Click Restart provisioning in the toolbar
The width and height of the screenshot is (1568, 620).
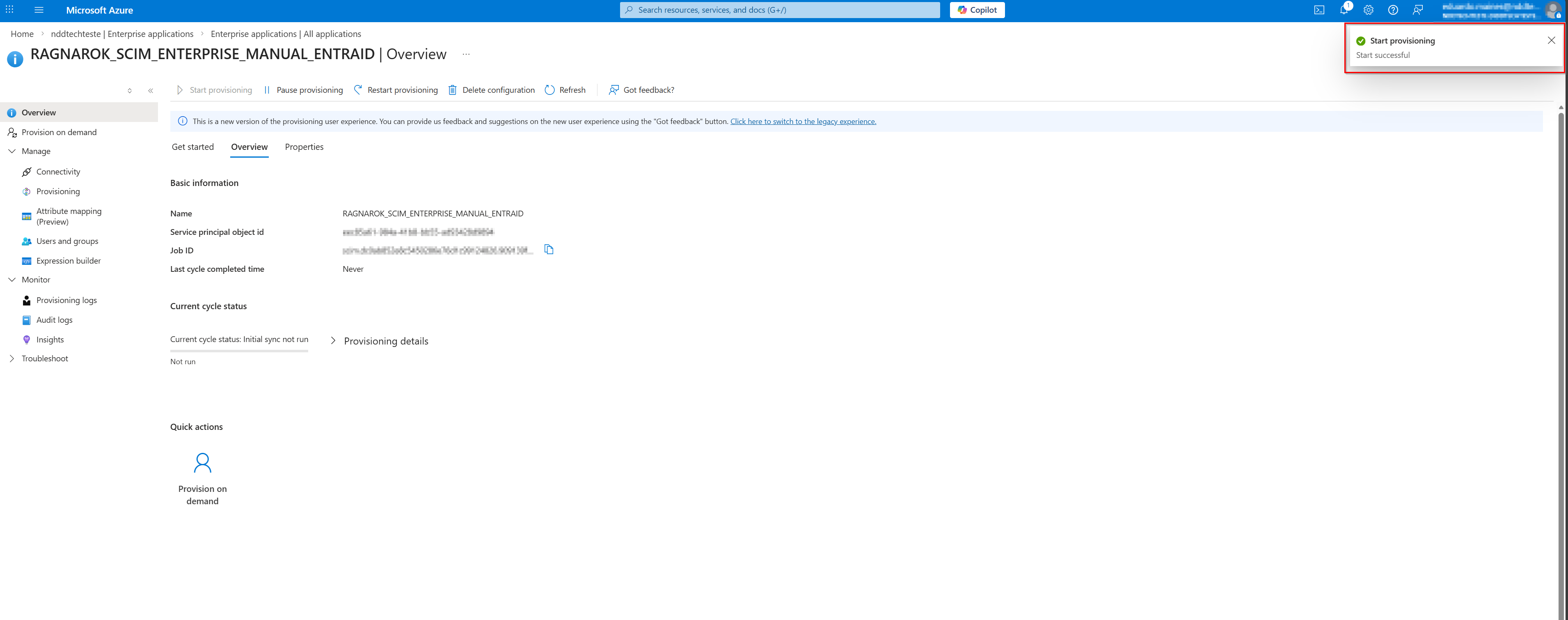tap(396, 90)
